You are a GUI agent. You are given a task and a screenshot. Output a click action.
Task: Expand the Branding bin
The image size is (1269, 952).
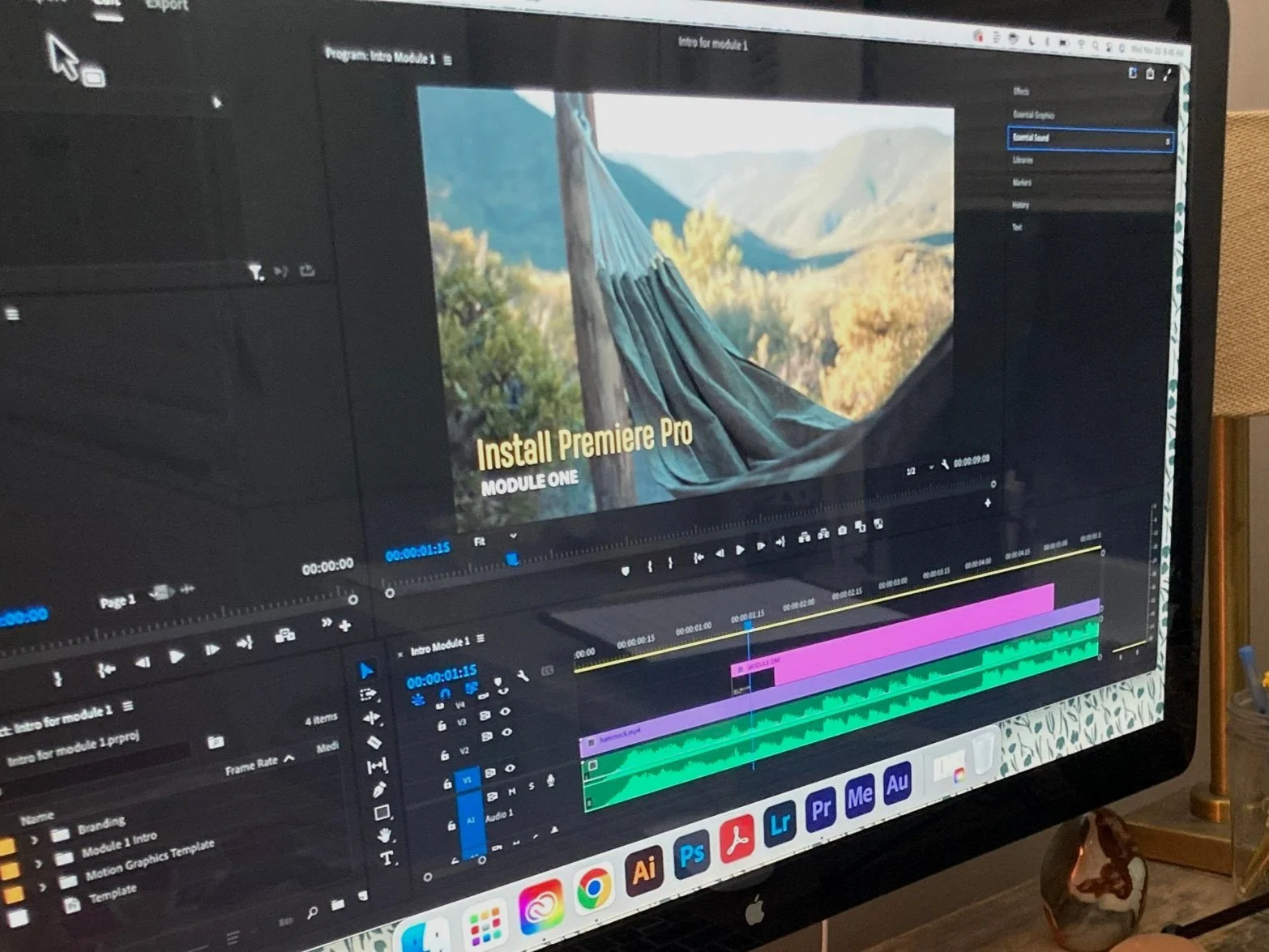(x=33, y=840)
